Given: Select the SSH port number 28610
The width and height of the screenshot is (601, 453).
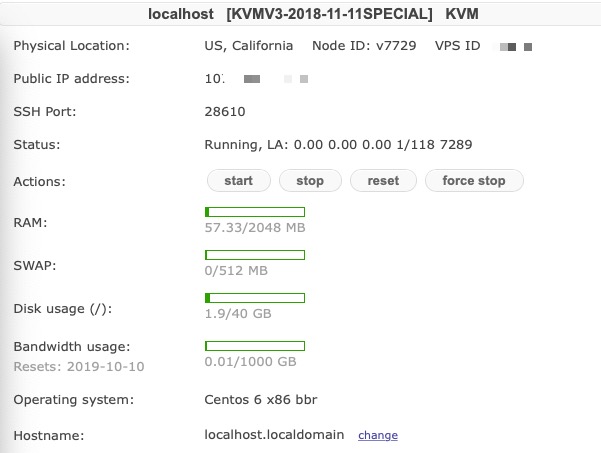Looking at the screenshot, I should pos(224,112).
